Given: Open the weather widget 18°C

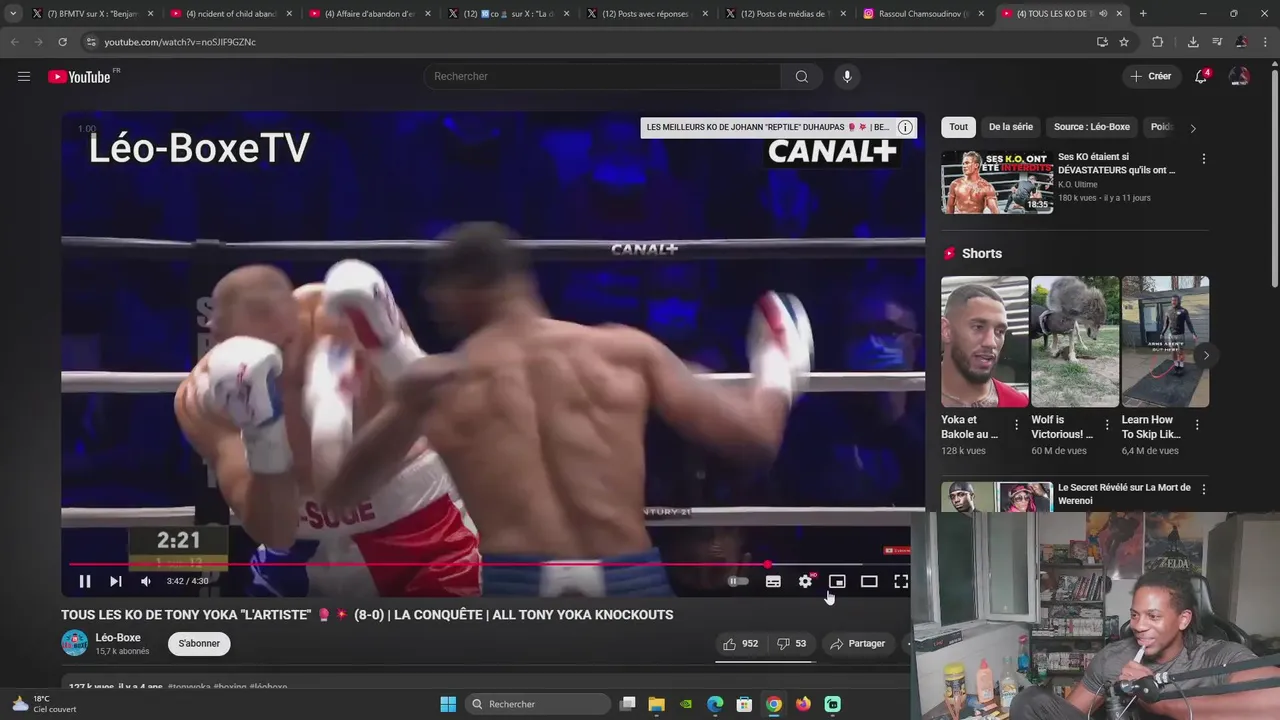Looking at the screenshot, I should 44,704.
